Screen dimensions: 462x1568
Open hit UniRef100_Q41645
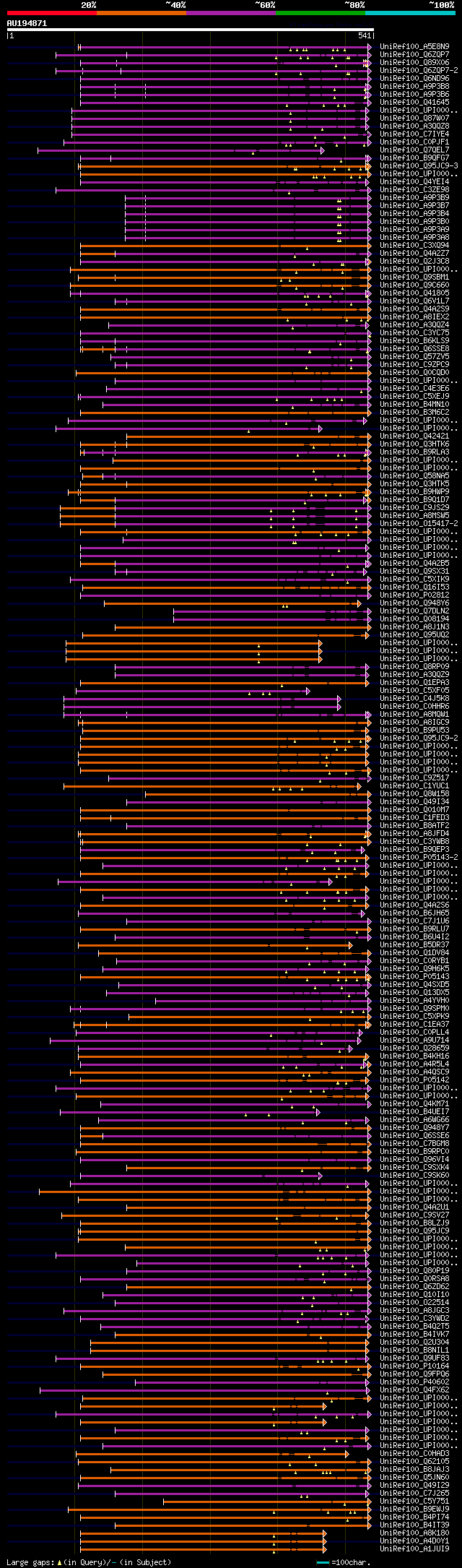[414, 103]
